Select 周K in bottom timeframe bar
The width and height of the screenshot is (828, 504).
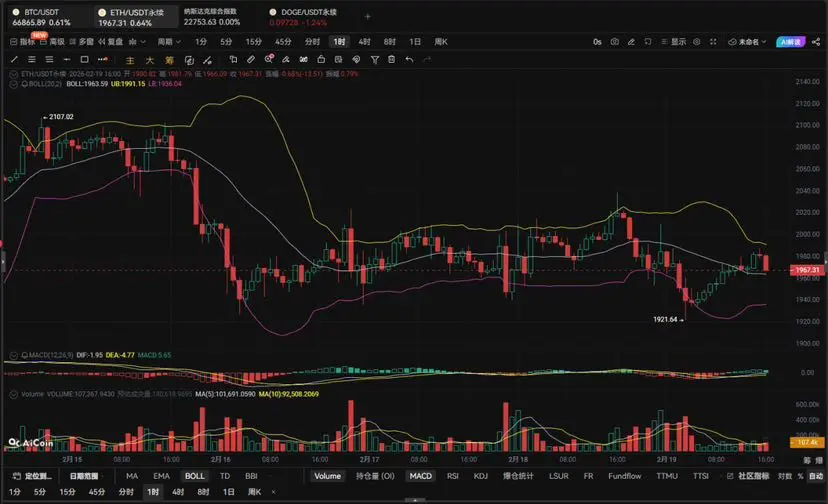click(x=255, y=492)
